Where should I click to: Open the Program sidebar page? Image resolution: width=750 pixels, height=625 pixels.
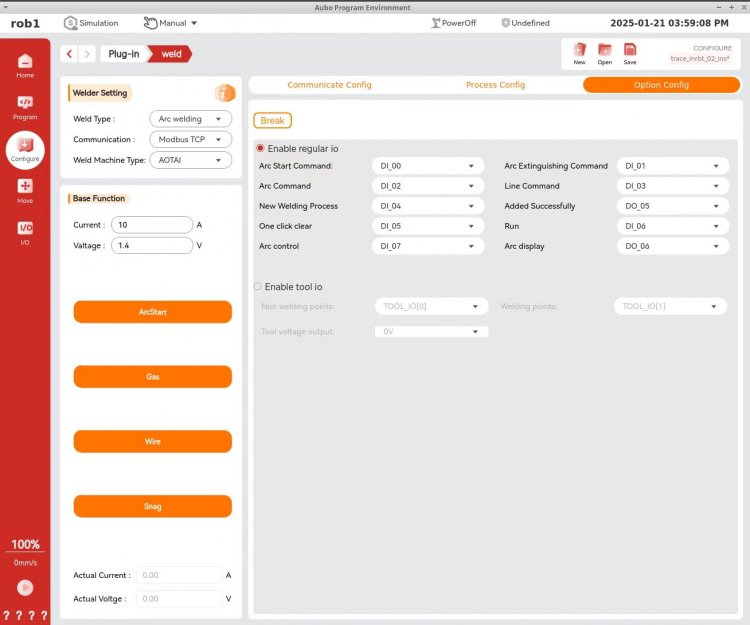25,108
